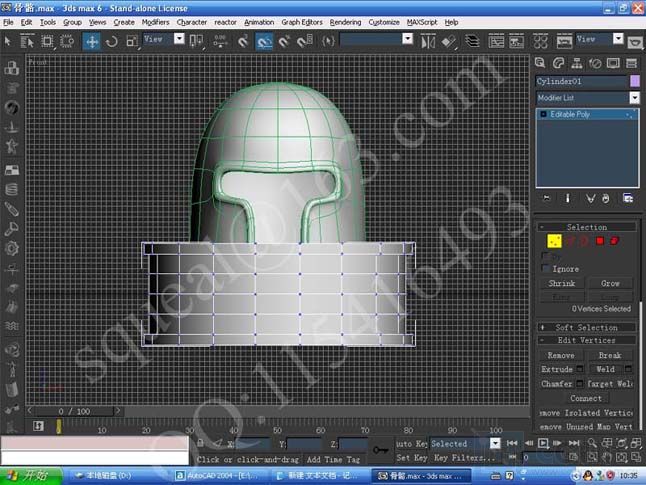Click the Weld vertices button
646x485 pixels.
click(605, 369)
